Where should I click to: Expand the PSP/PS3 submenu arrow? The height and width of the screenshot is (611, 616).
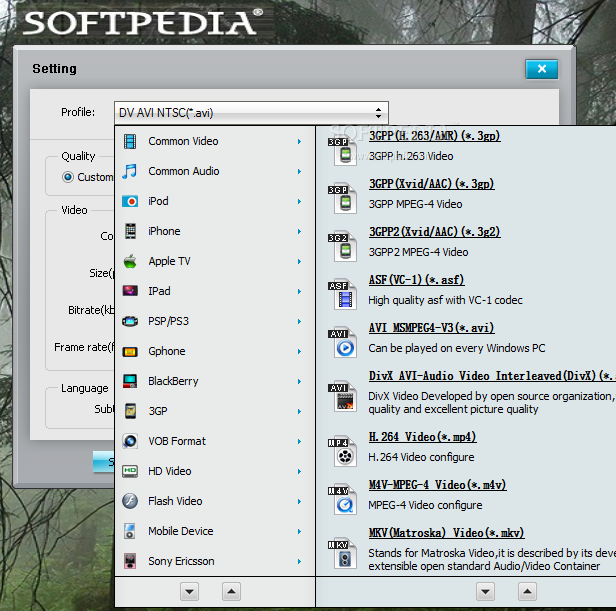click(299, 321)
